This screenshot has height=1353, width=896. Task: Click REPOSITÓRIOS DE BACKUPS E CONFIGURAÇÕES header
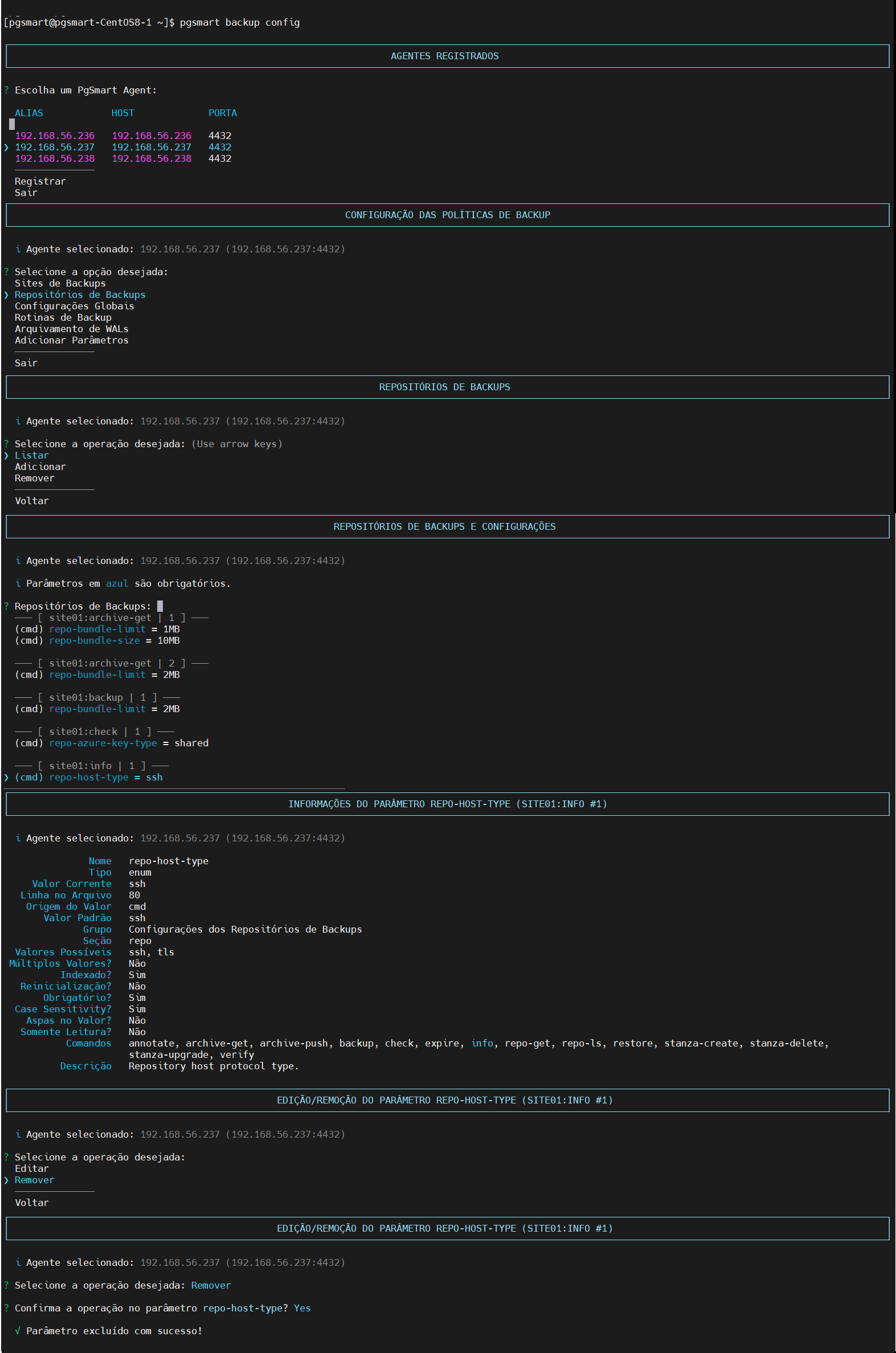pyautogui.click(x=444, y=526)
